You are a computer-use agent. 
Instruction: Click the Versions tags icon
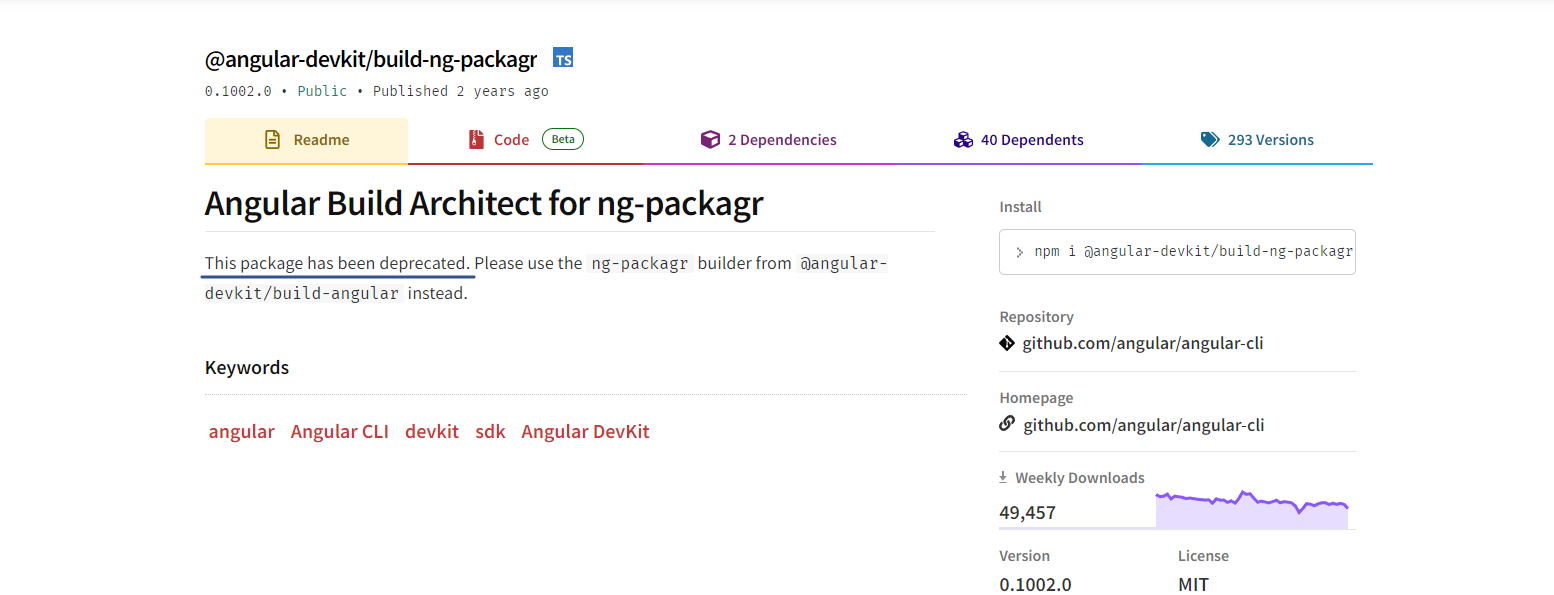pos(1210,140)
